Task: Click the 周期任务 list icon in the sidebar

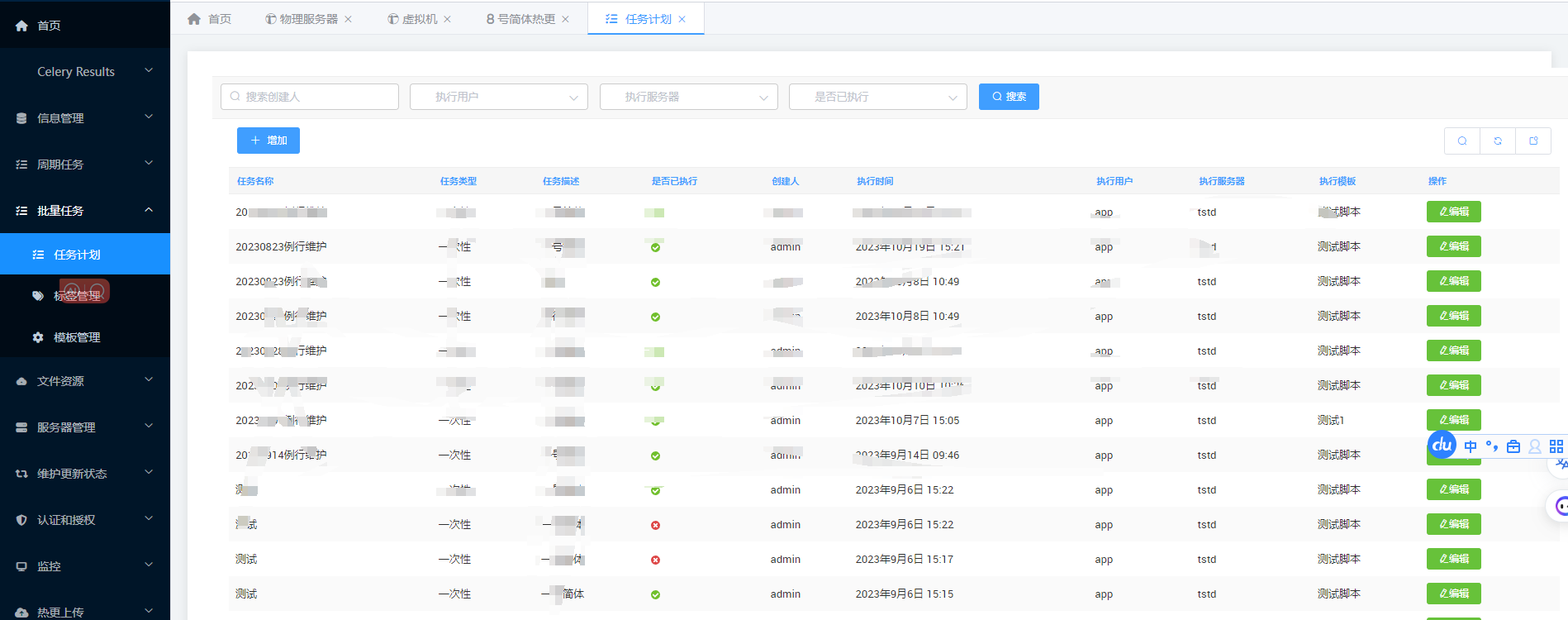Action: point(21,165)
